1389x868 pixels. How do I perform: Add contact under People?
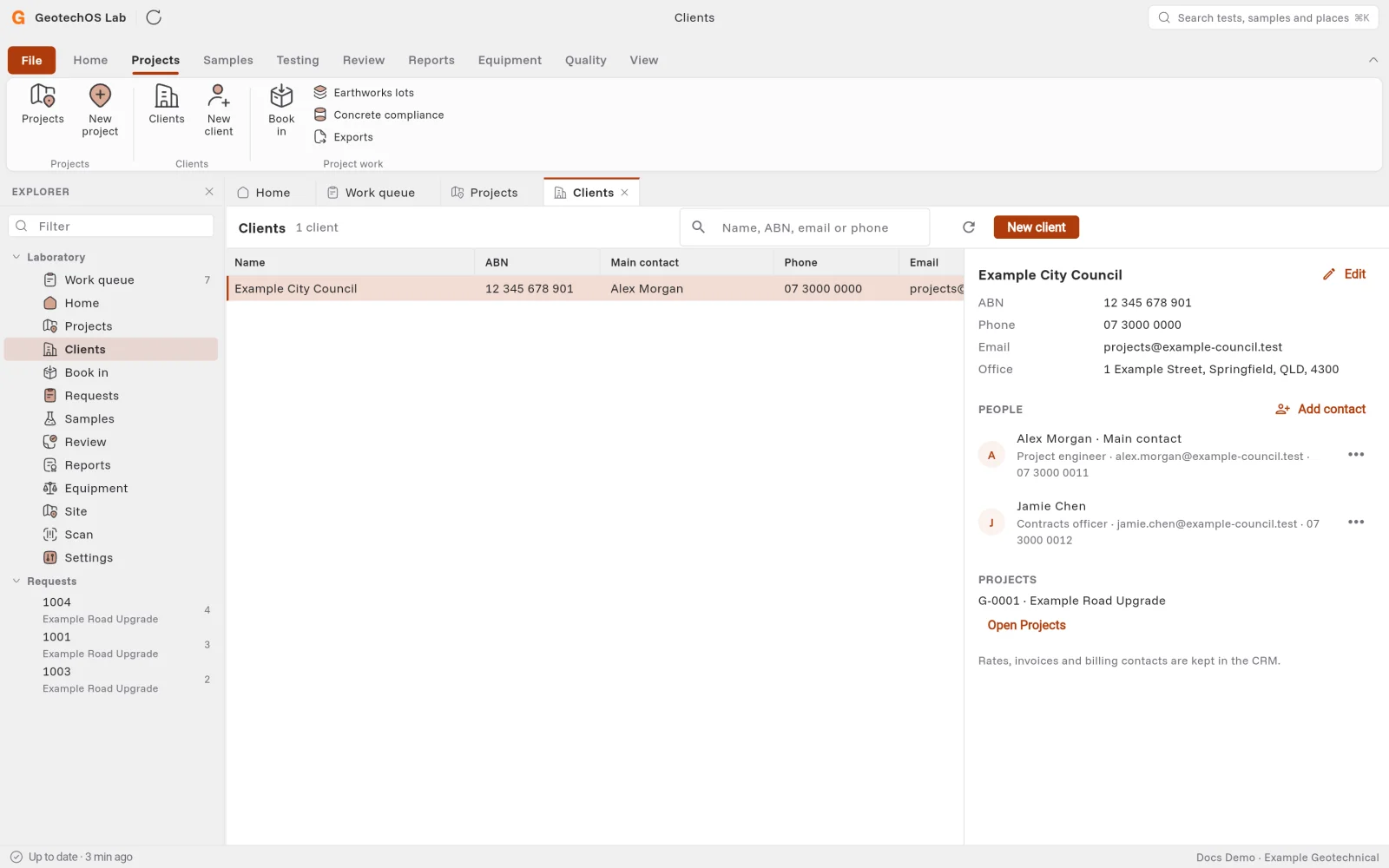coord(1320,409)
